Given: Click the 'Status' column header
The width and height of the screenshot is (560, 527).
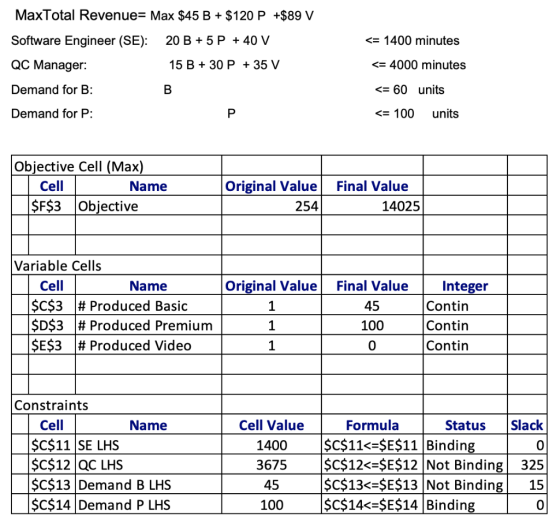Looking at the screenshot, I should [465, 425].
